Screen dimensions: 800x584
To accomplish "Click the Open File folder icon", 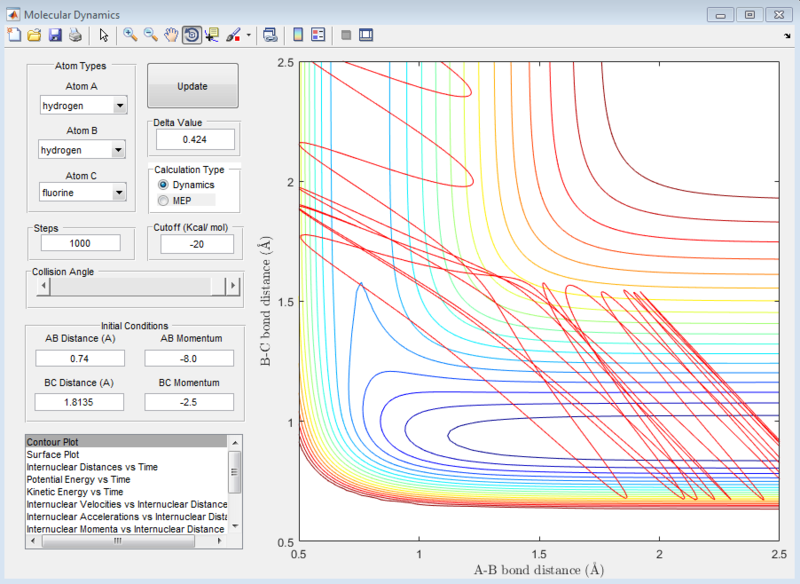I will coord(34,35).
